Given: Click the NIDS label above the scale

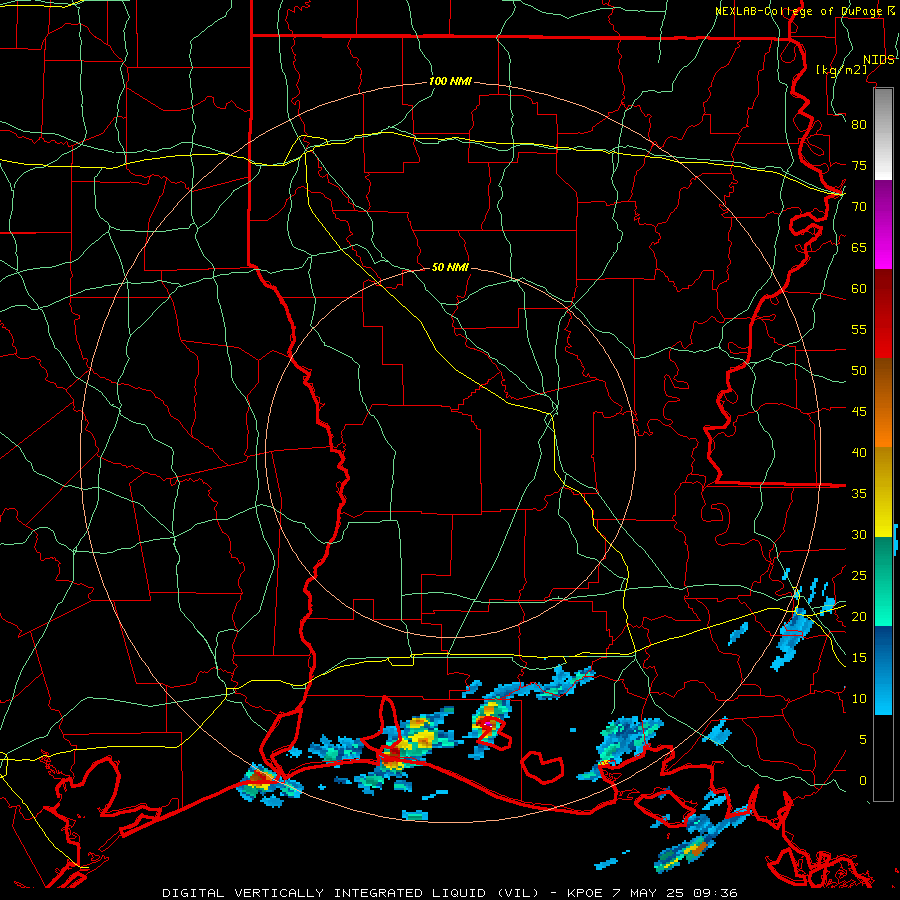Looking at the screenshot, I should 878,60.
